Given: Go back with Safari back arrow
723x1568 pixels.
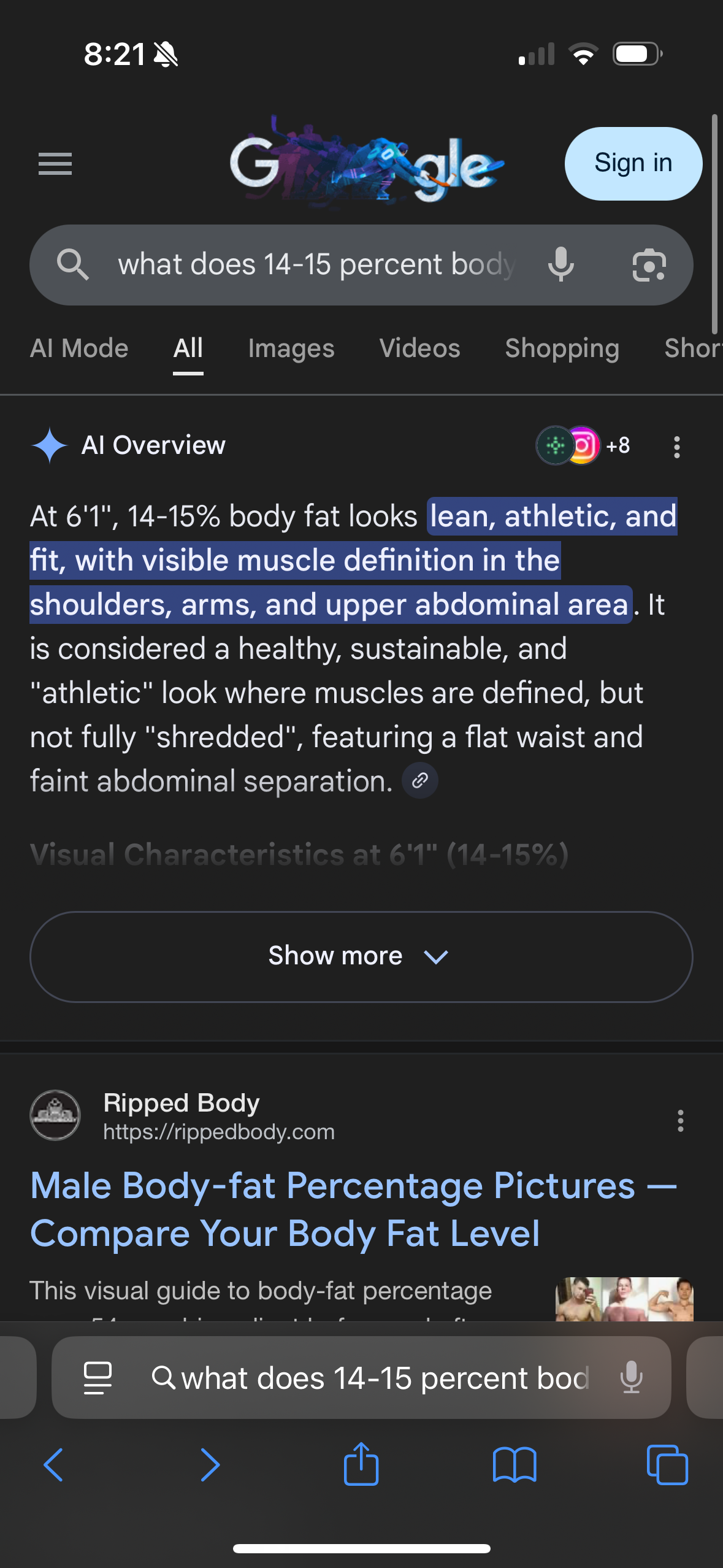Looking at the screenshot, I should click(x=54, y=1465).
